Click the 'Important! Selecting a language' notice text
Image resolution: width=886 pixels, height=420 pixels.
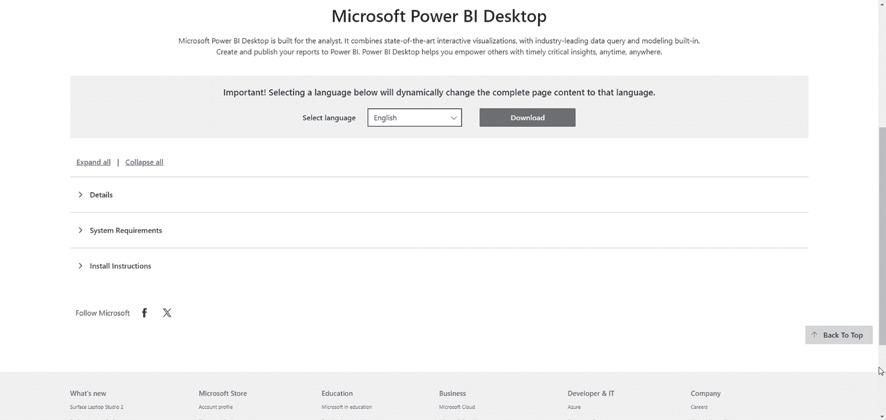tap(439, 93)
